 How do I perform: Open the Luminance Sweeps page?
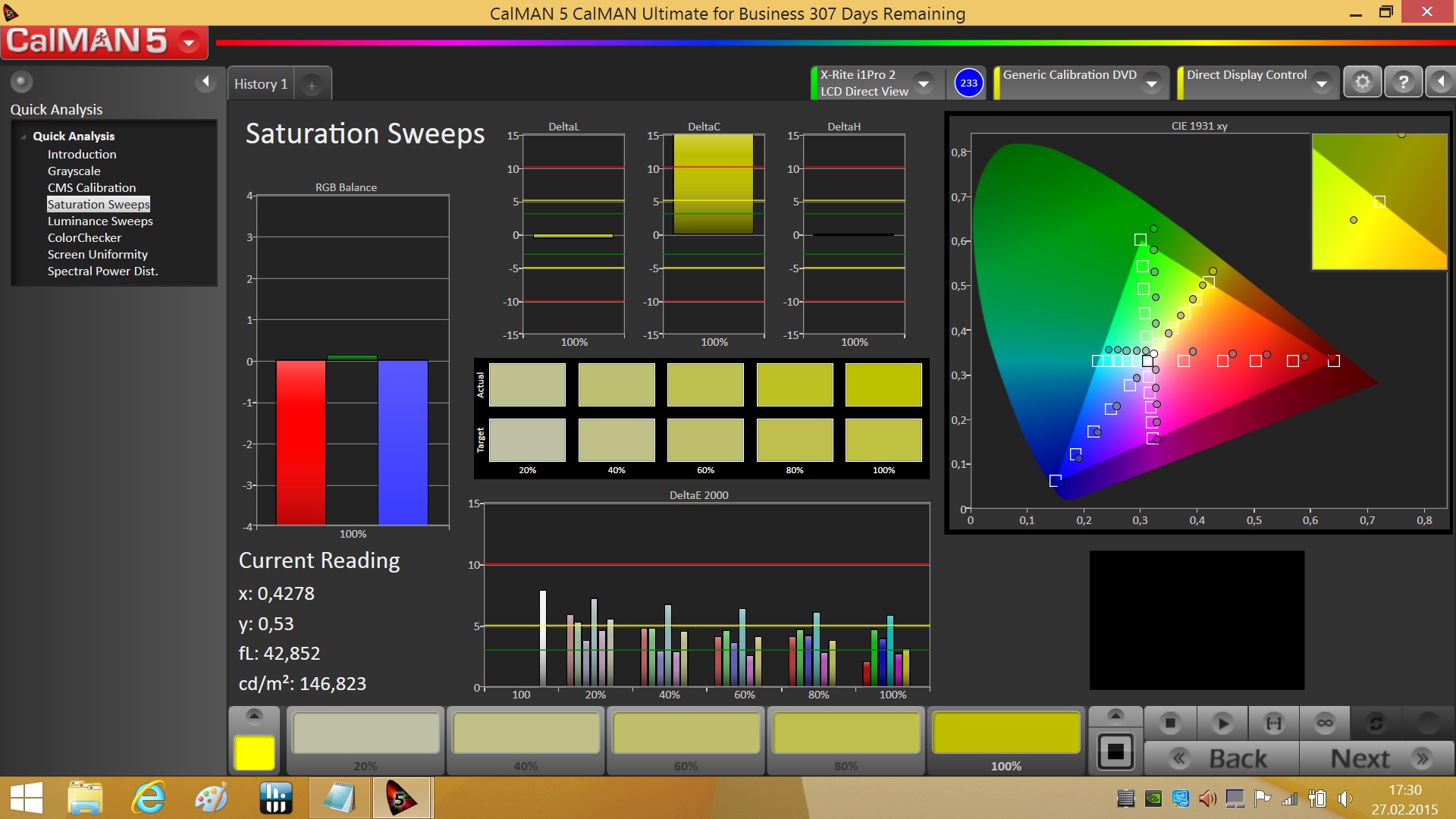coord(100,221)
